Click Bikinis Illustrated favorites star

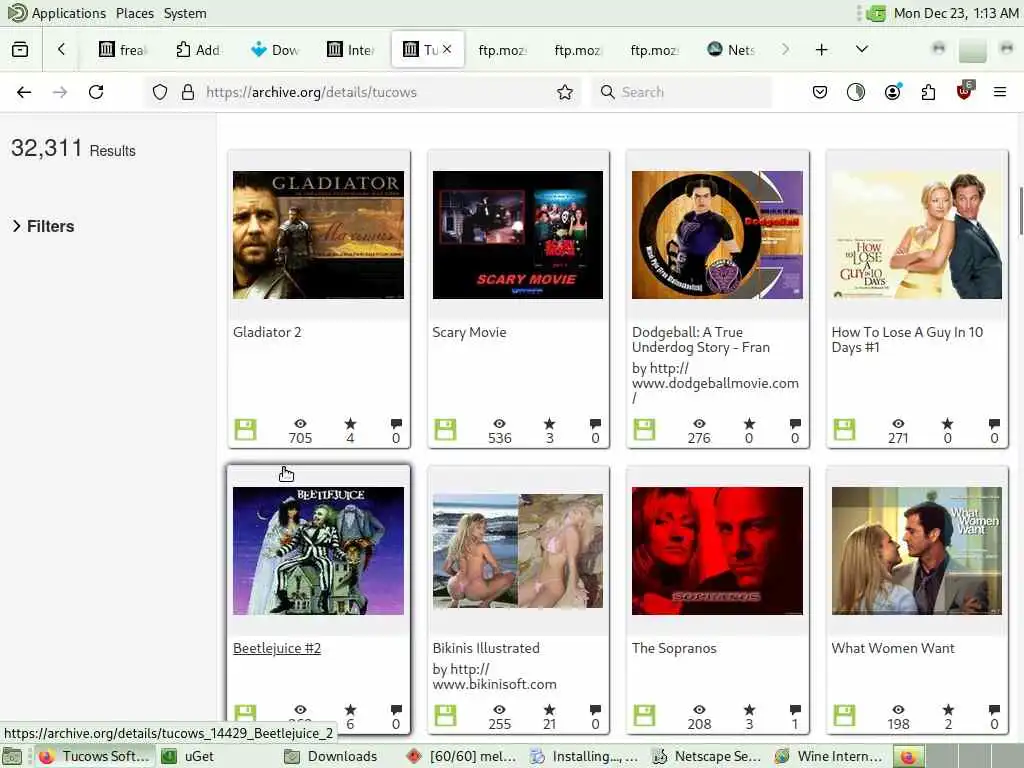pos(550,709)
